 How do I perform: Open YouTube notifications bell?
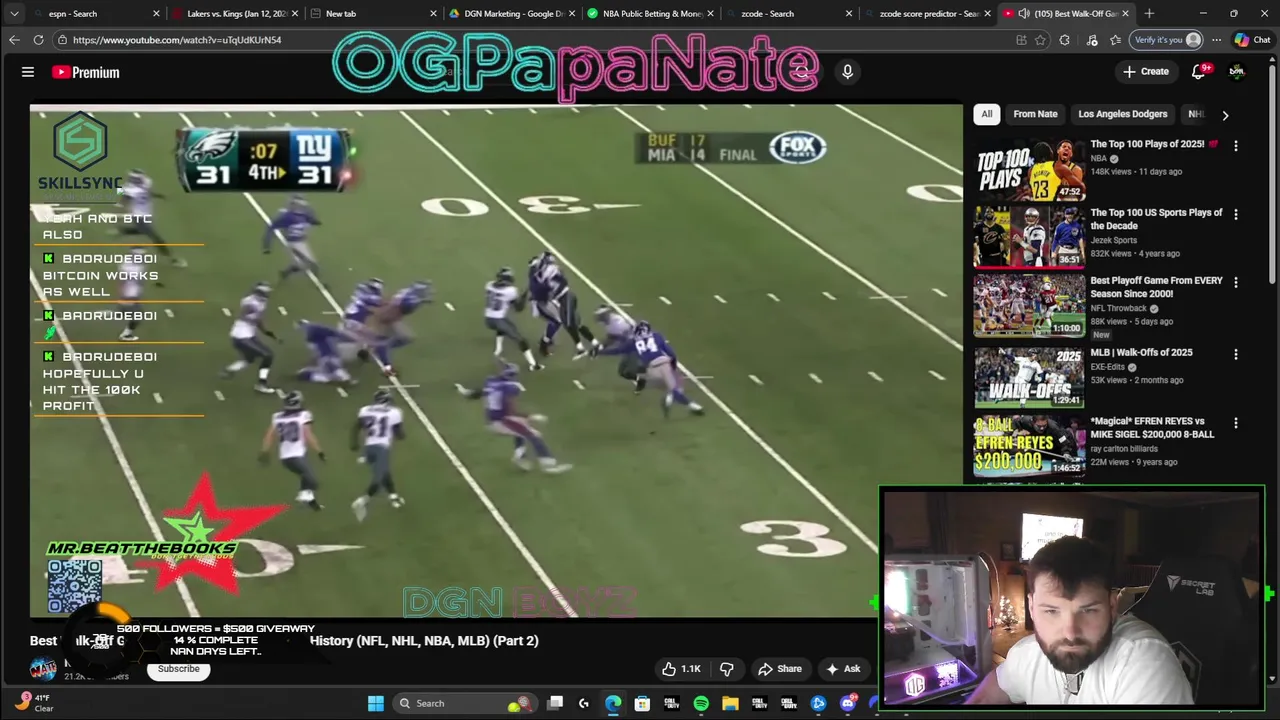(1199, 71)
